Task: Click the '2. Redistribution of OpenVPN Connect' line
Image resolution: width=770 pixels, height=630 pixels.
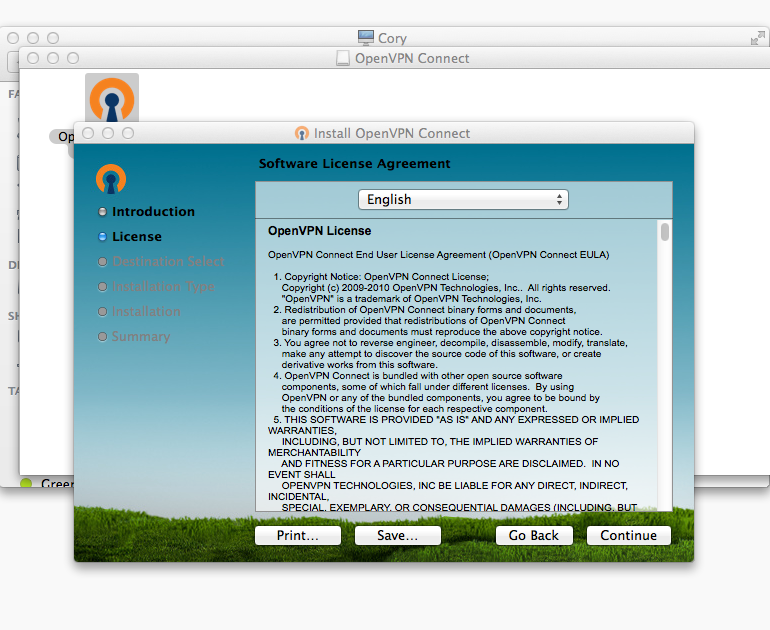Action: pos(425,310)
